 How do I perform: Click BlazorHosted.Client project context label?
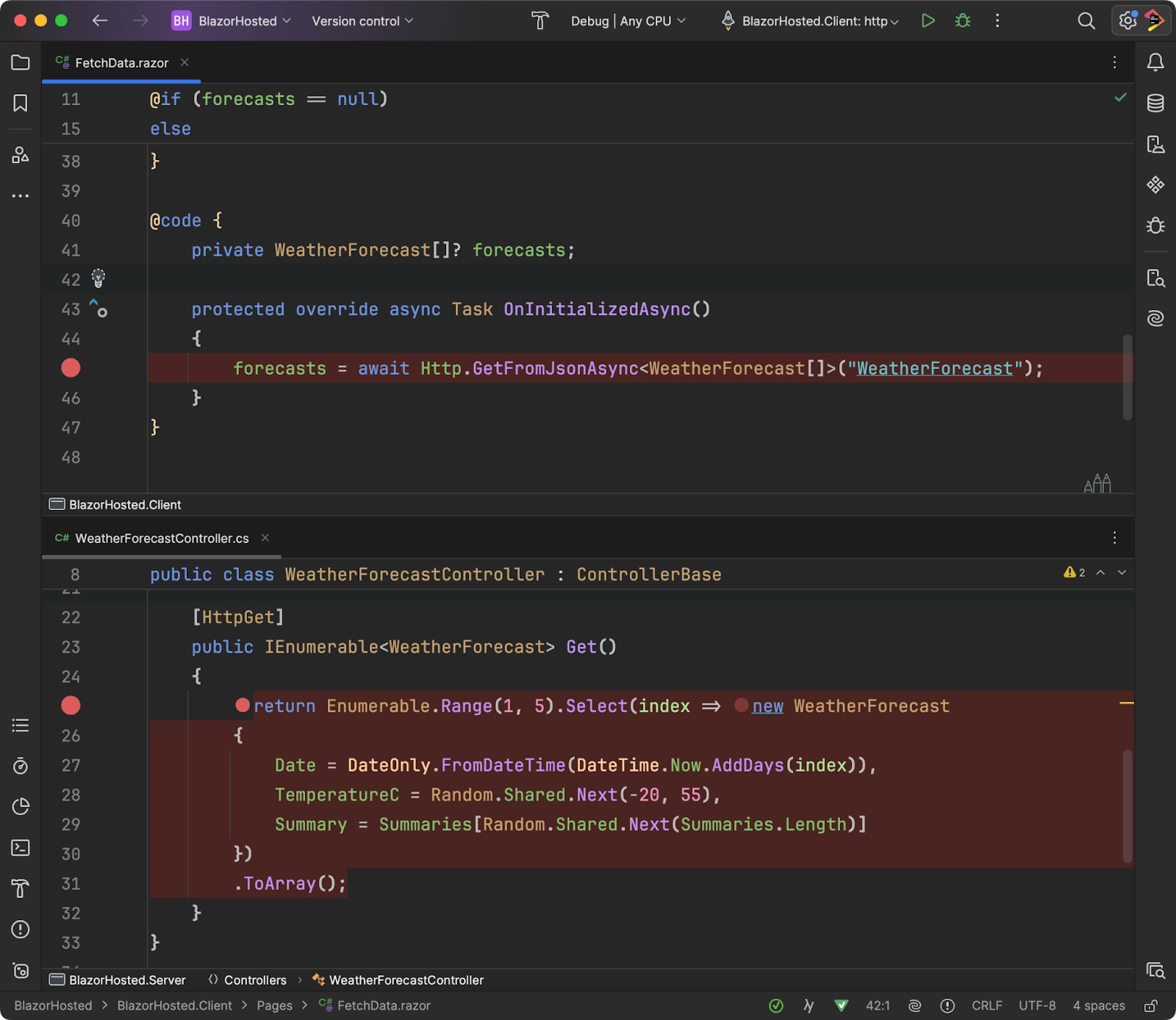[115, 504]
